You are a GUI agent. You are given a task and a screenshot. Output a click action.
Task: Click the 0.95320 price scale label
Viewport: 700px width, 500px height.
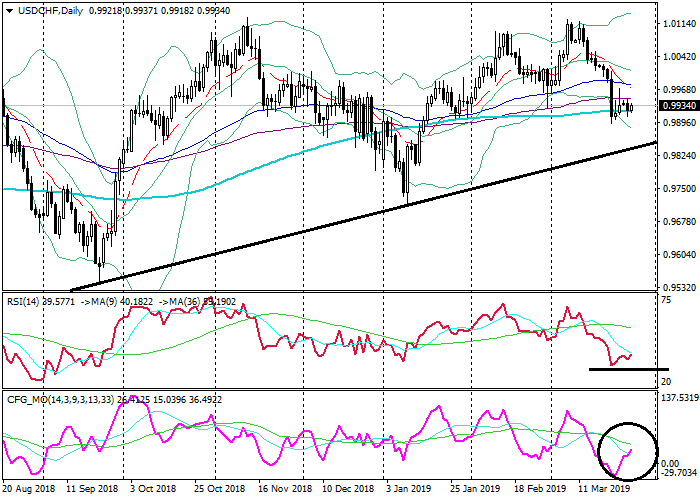pyautogui.click(x=678, y=287)
